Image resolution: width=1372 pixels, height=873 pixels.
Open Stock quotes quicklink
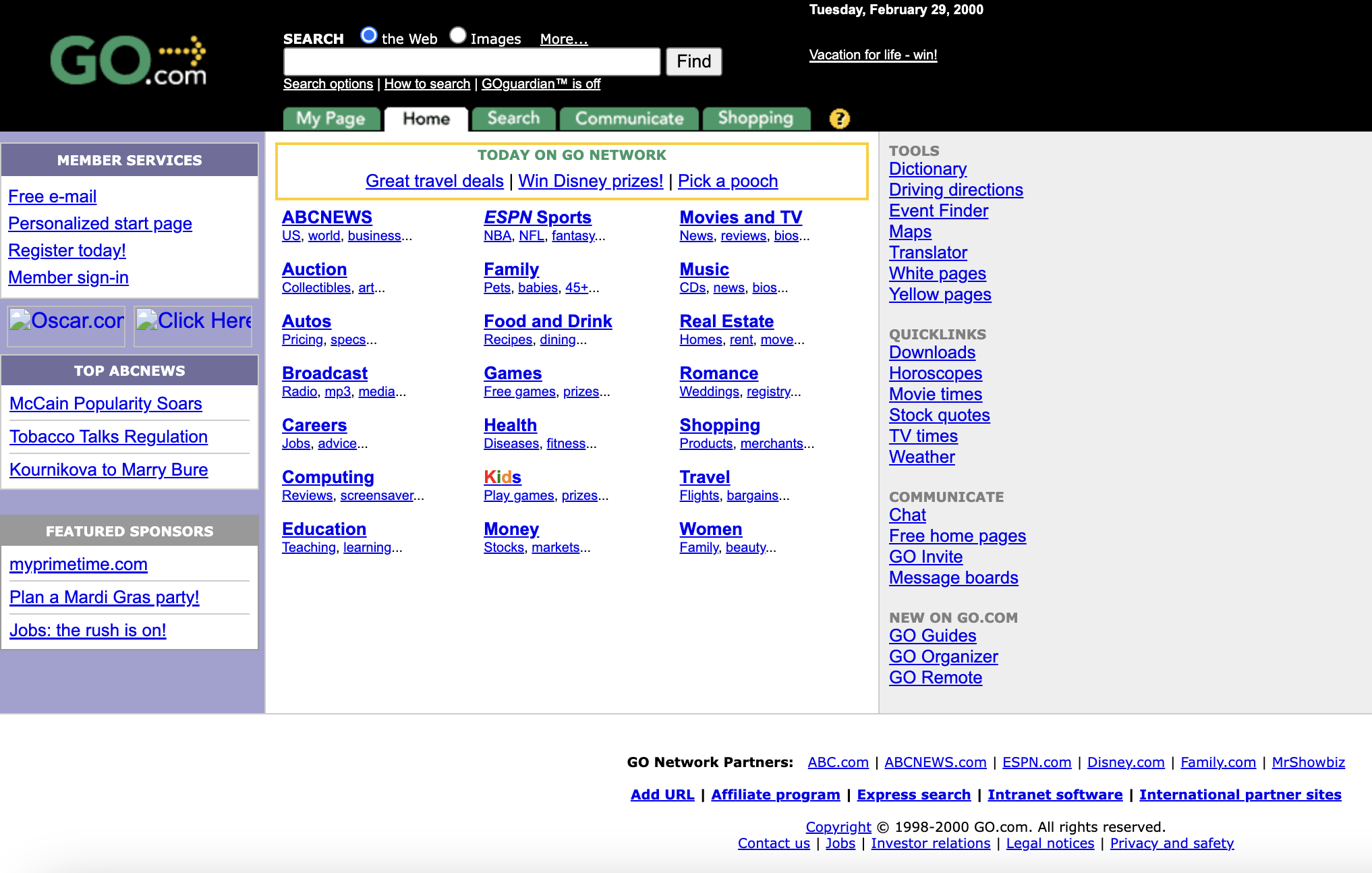click(x=939, y=415)
